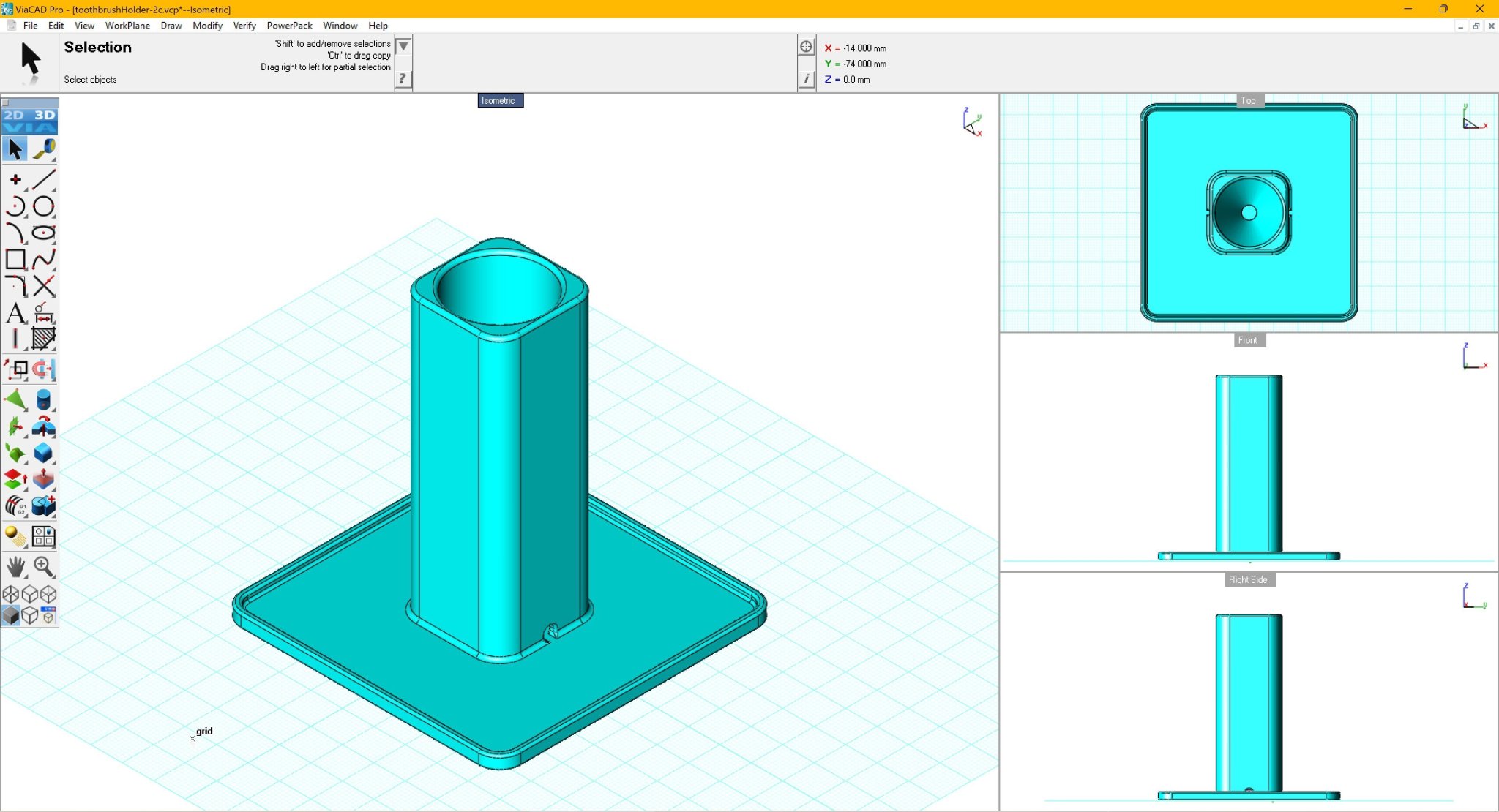
Task: Toggle the snap target icon by coordinates
Action: (x=806, y=47)
